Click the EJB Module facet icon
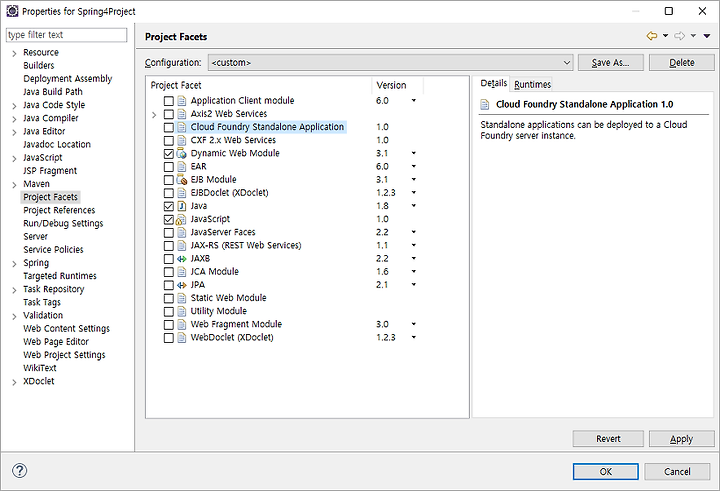Viewport: 720px width, 491px height. click(182, 180)
